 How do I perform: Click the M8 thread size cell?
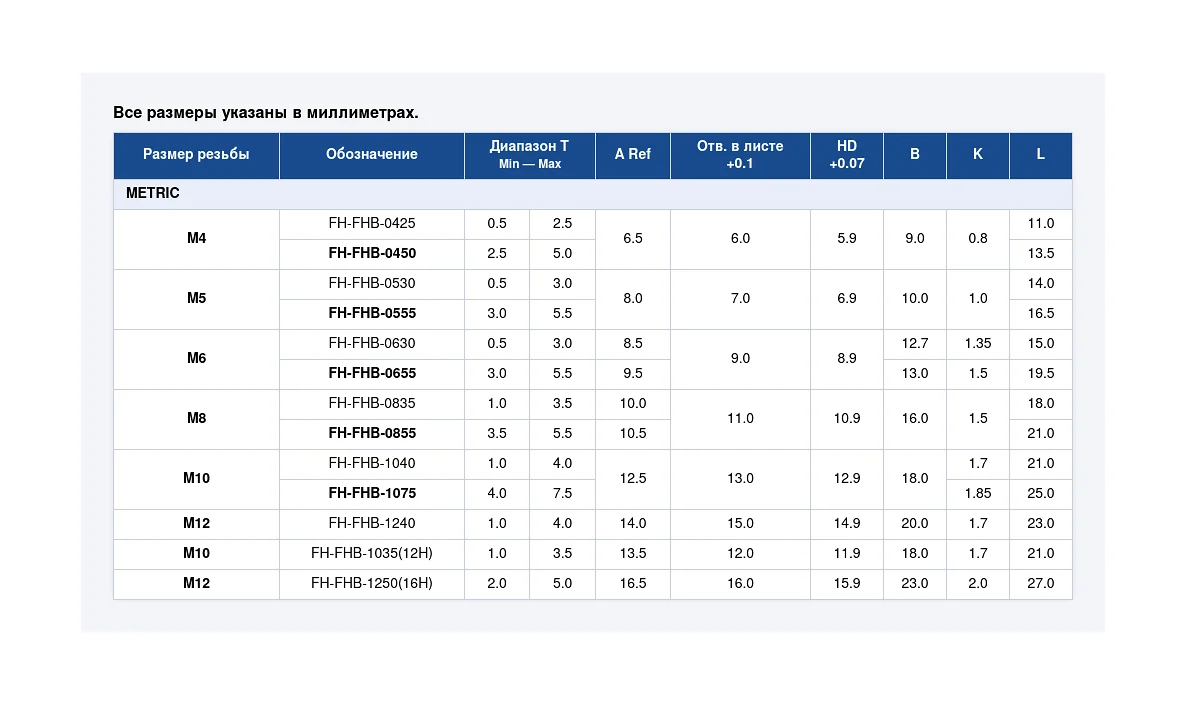pos(196,419)
